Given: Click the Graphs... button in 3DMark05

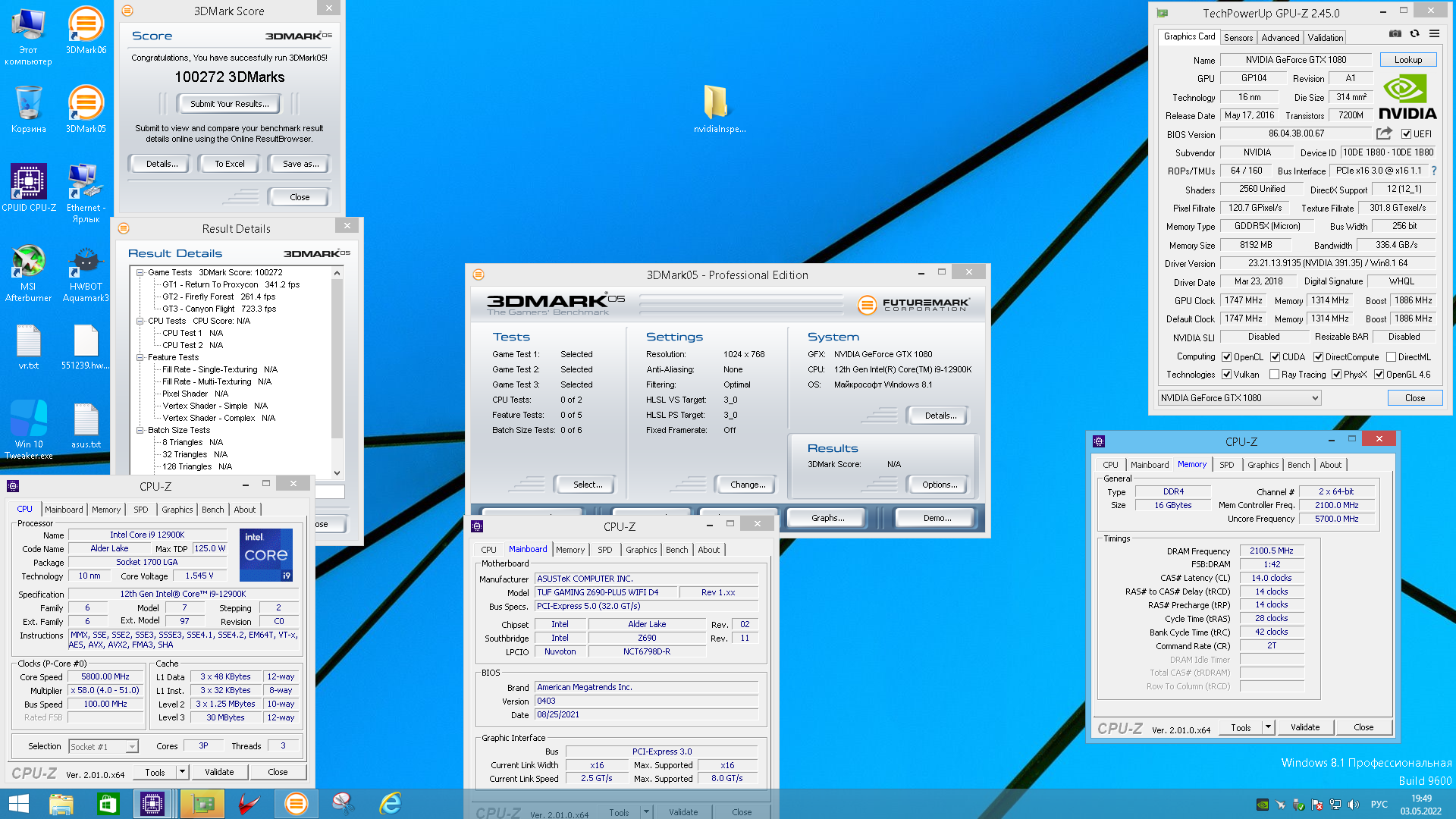Looking at the screenshot, I should [827, 518].
